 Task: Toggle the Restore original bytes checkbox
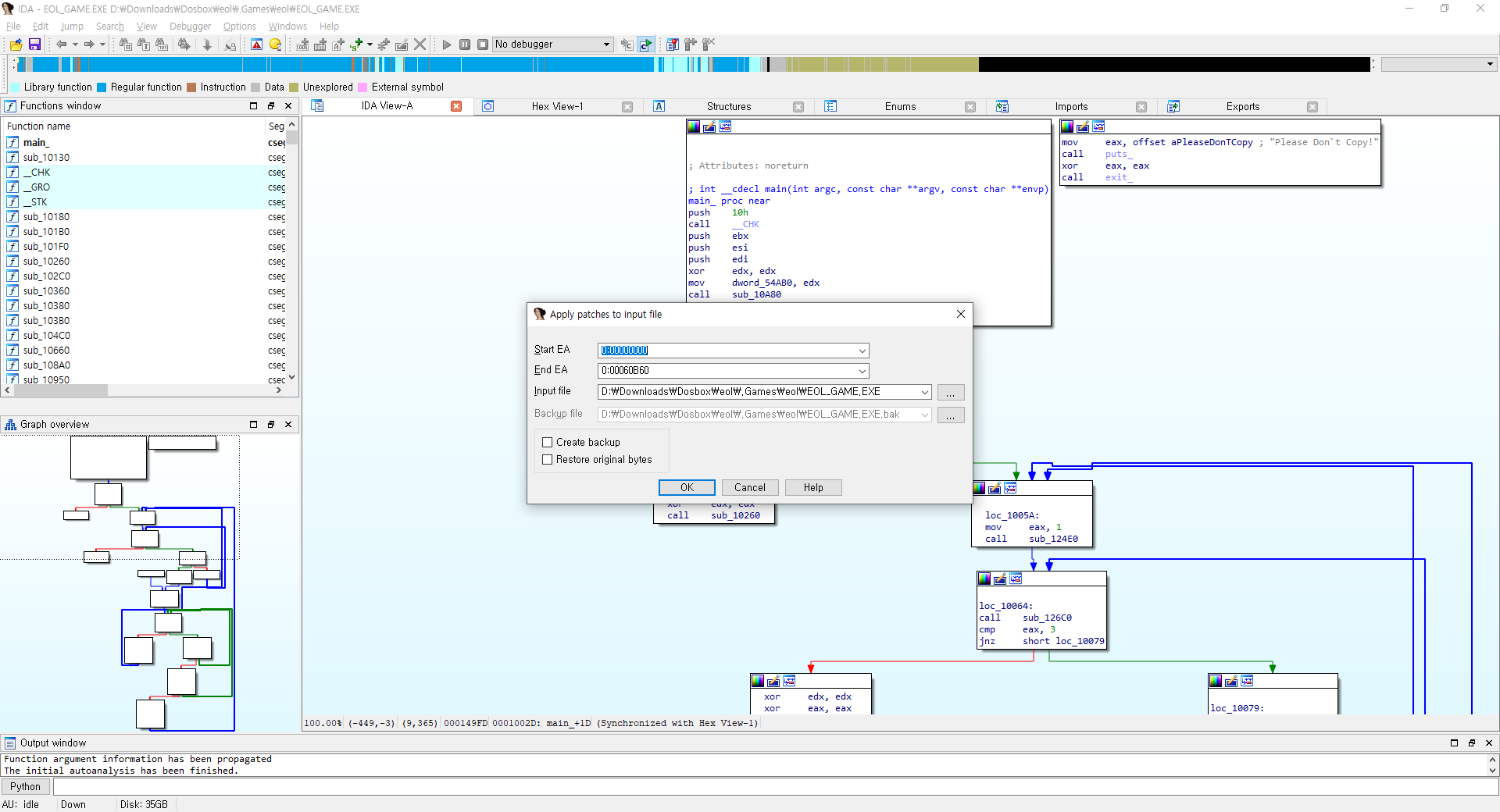pos(548,460)
